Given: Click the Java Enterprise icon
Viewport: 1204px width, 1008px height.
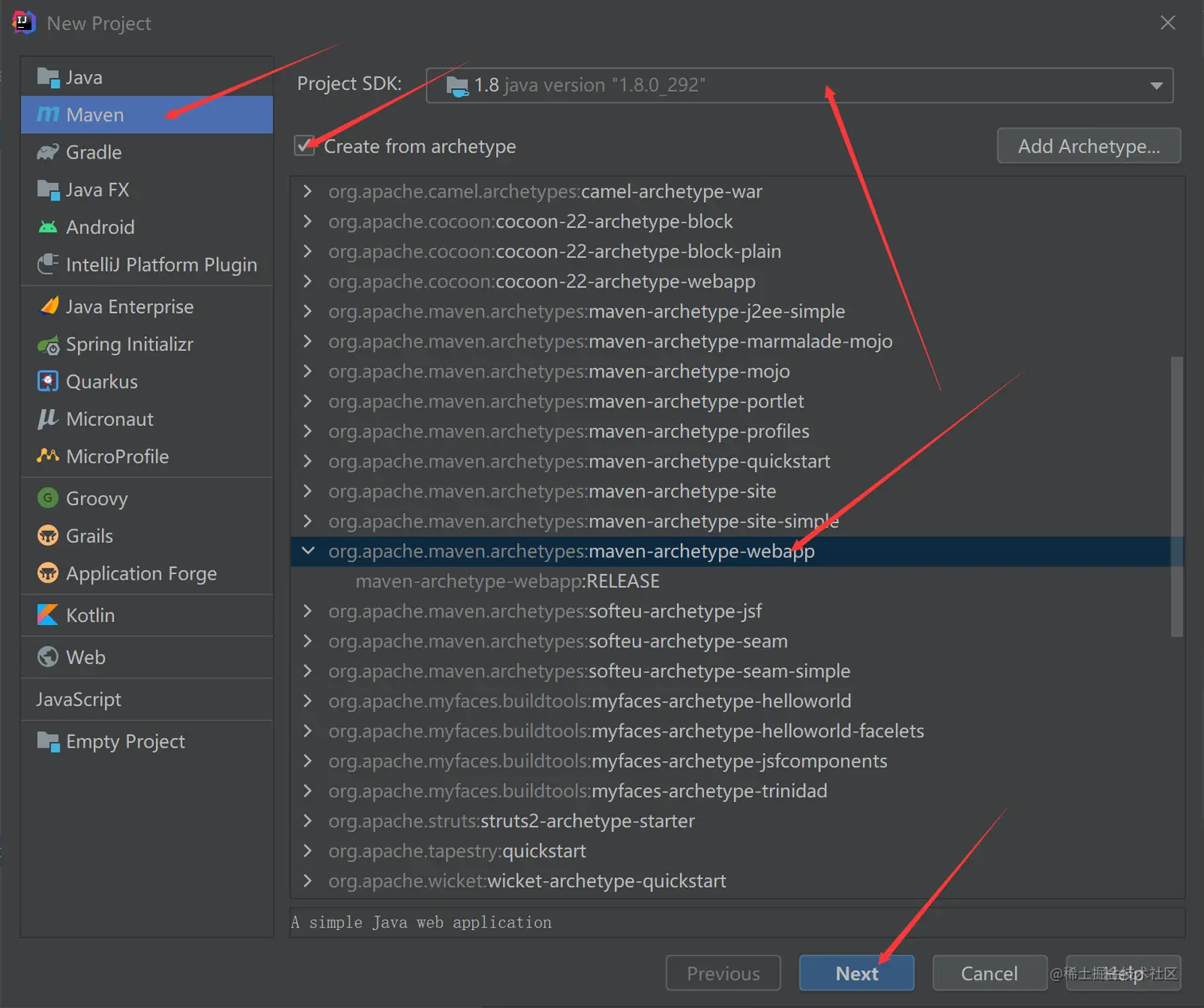Looking at the screenshot, I should pyautogui.click(x=49, y=306).
